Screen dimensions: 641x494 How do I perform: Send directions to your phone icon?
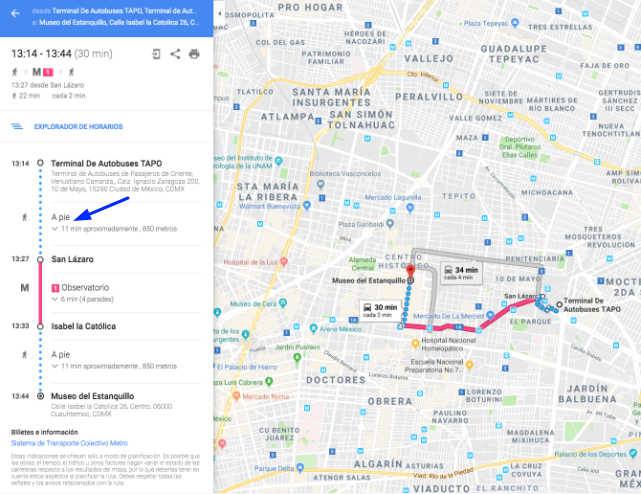click(156, 54)
